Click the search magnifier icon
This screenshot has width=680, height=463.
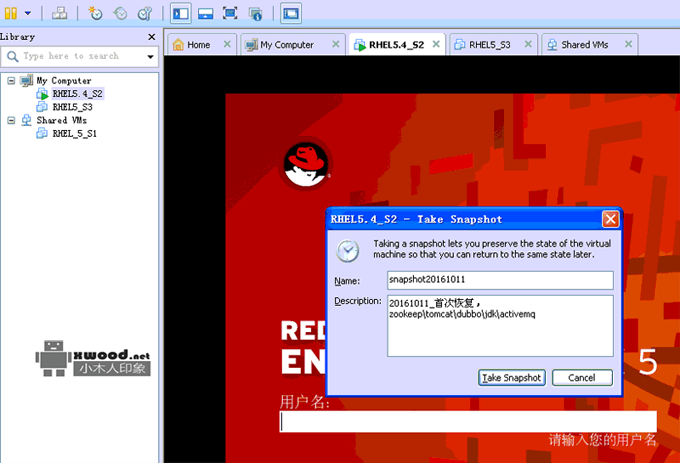(12, 56)
